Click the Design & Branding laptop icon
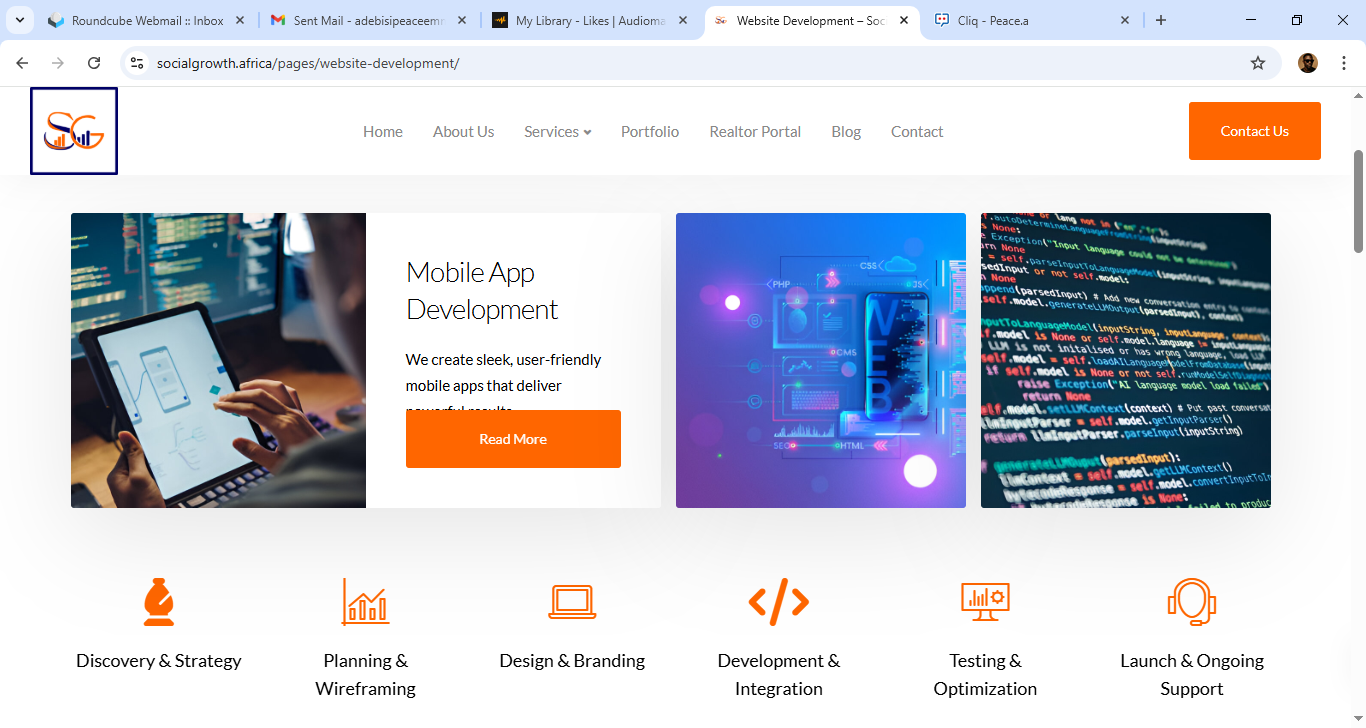 572,602
